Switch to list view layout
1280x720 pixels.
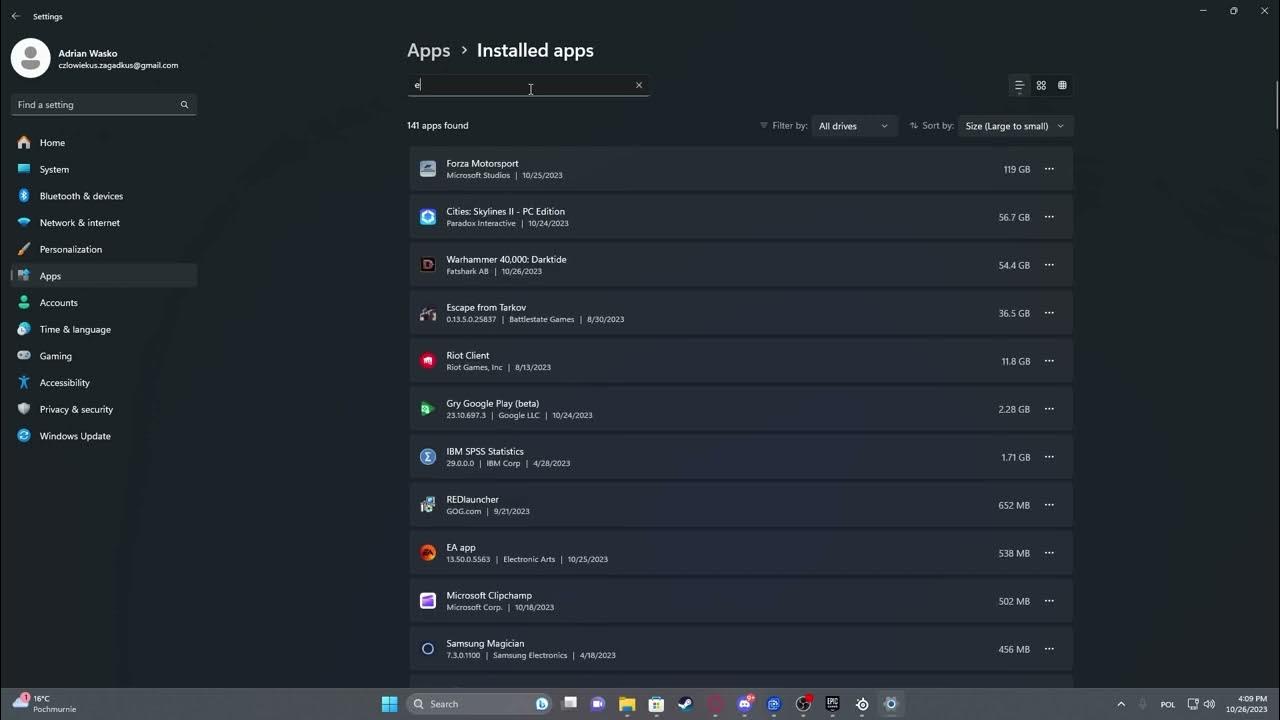(x=1019, y=86)
